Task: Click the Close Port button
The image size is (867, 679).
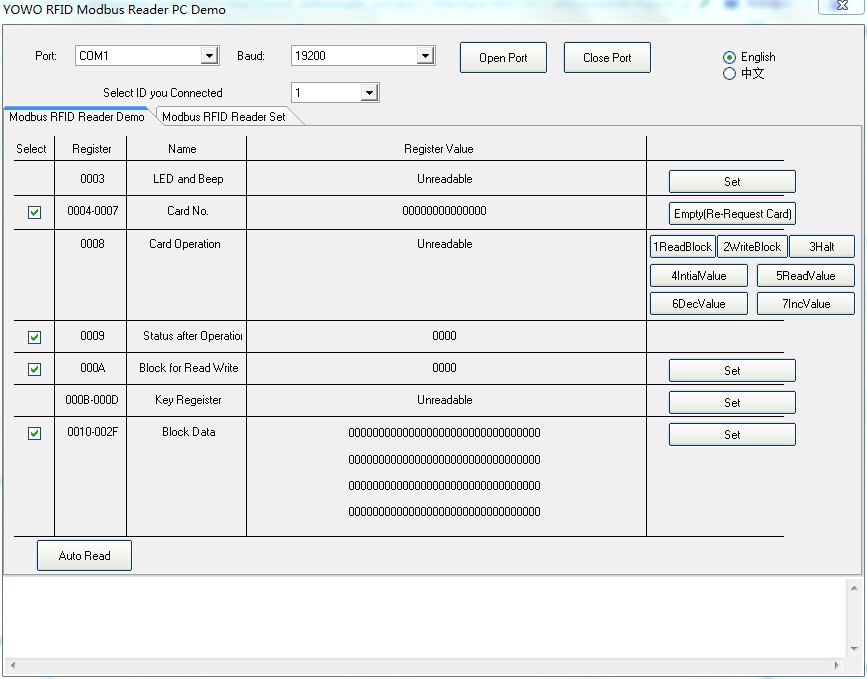Action: pos(607,58)
